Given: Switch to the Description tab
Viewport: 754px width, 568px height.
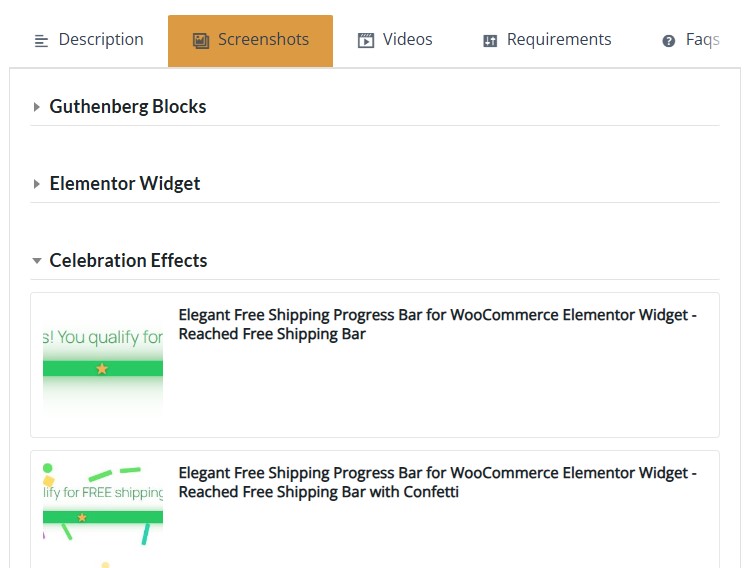Looking at the screenshot, I should click(100, 40).
